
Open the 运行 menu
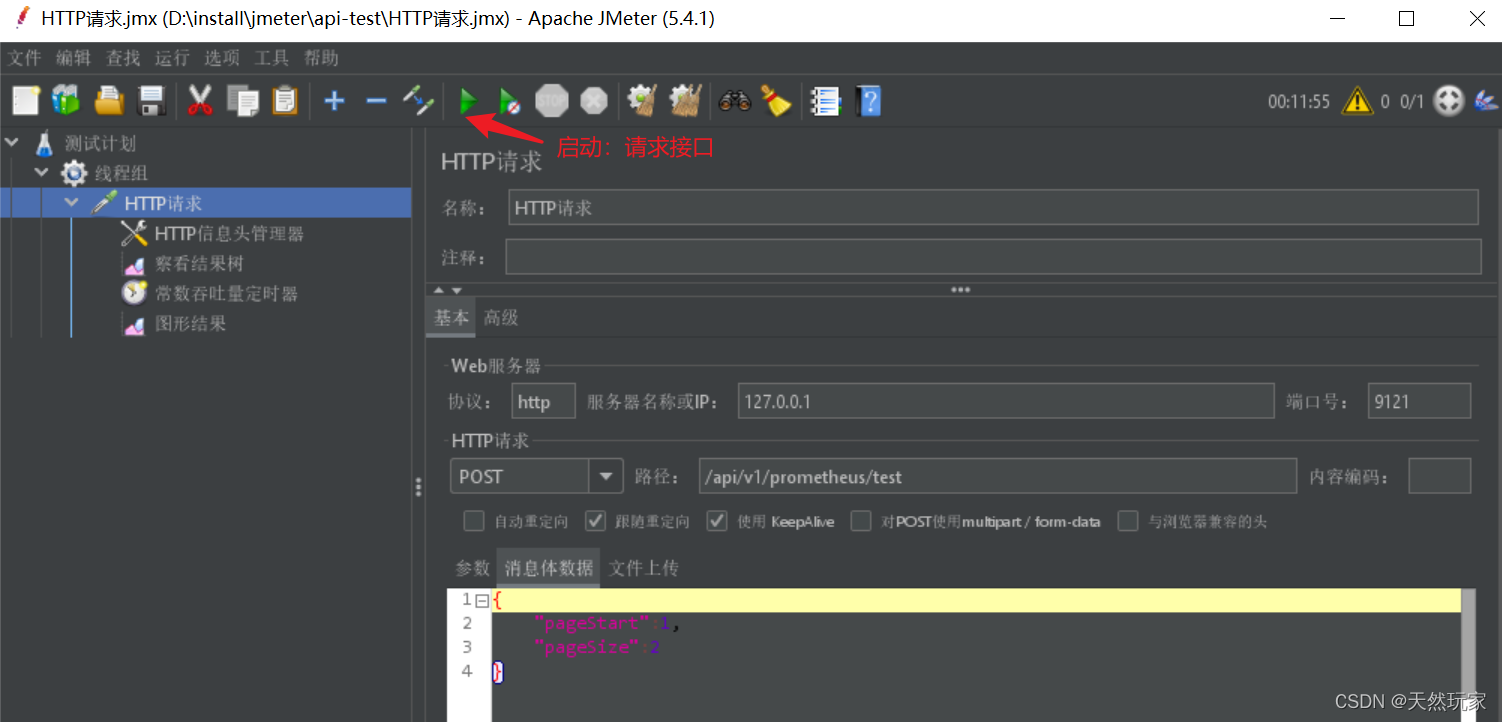172,58
